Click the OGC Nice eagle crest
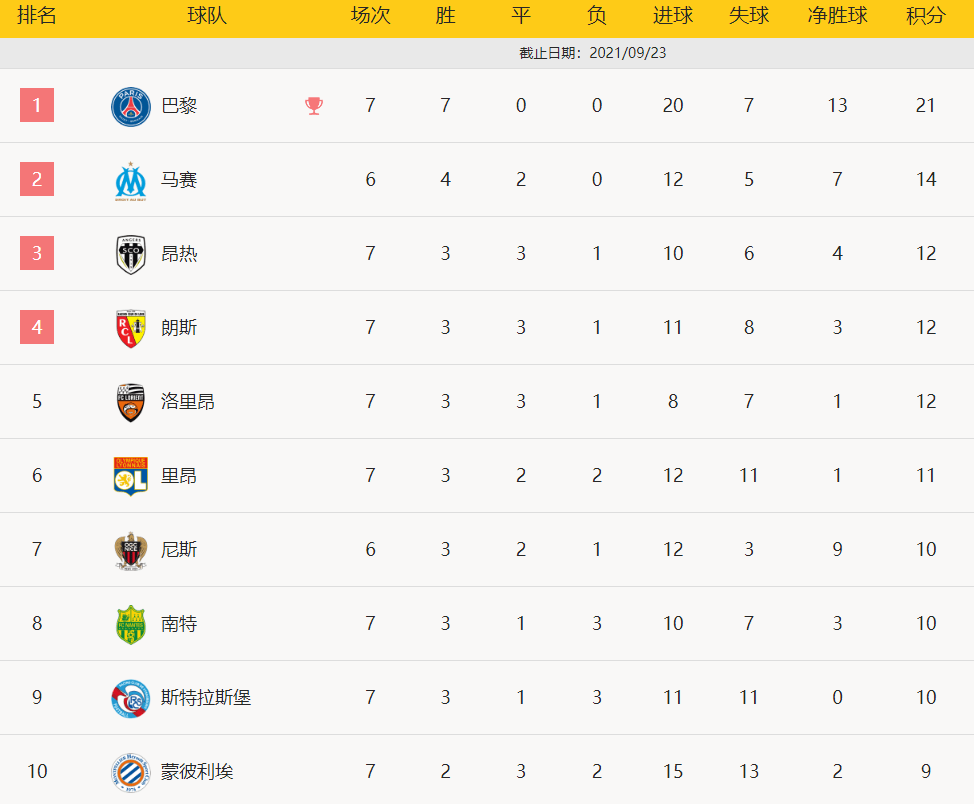 pos(130,550)
